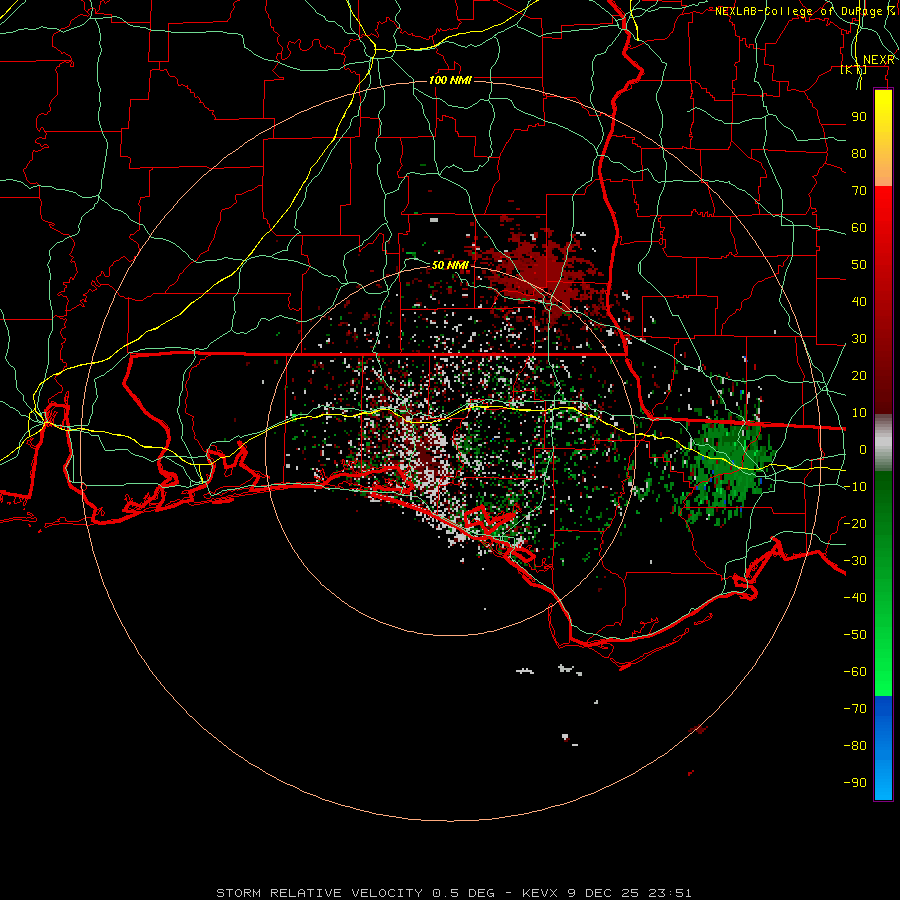Click the gray zero-velocity segment of the color bar
The image size is (900, 900).
[883, 443]
